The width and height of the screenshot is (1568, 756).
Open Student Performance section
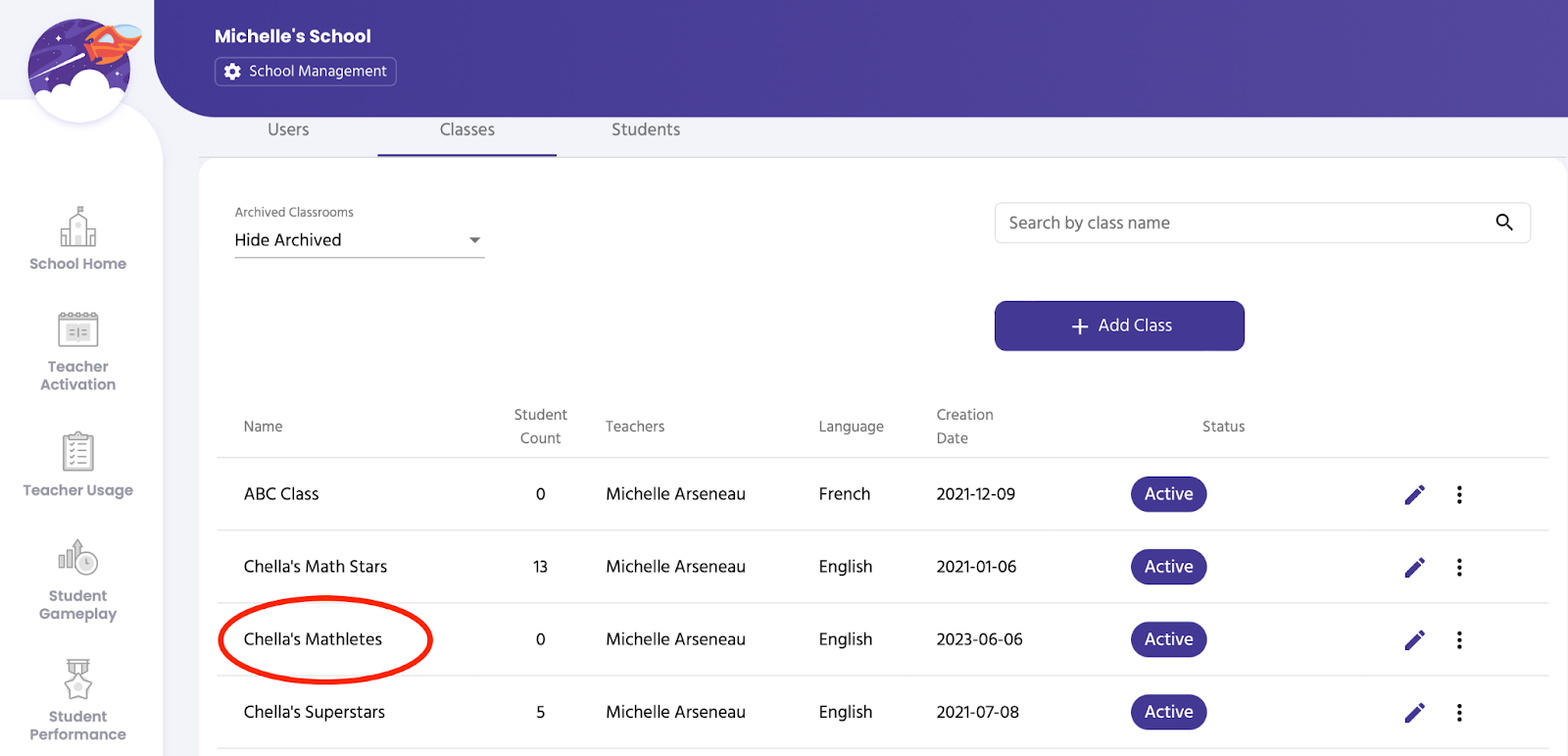(77, 700)
